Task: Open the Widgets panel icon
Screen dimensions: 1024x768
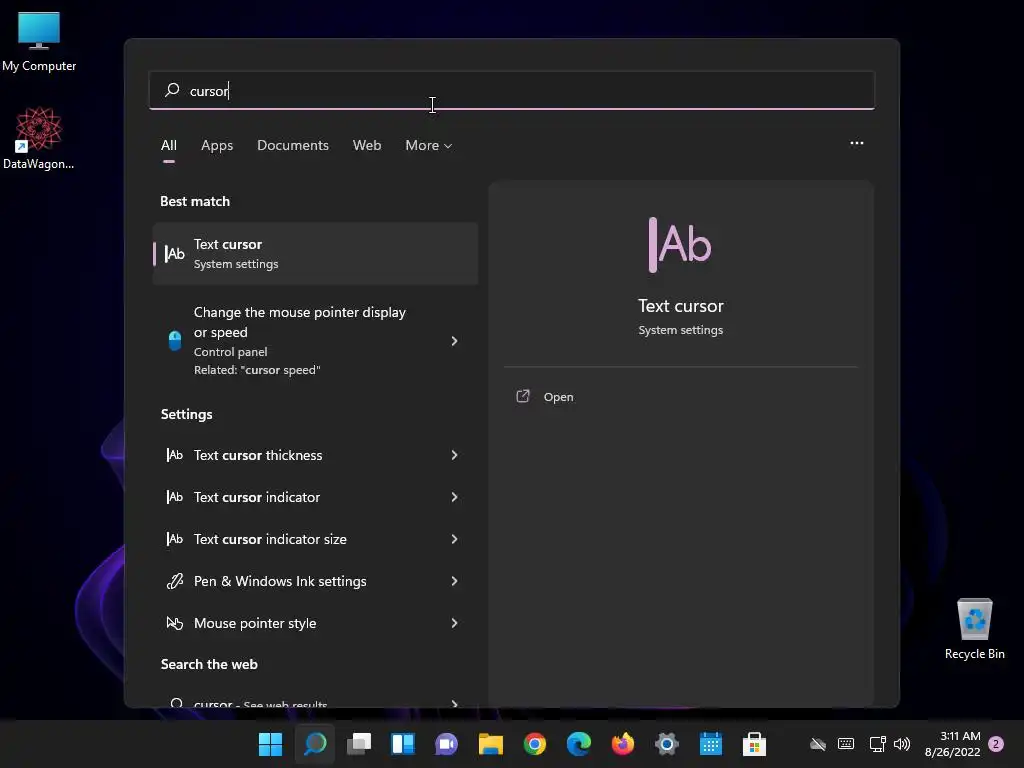Action: point(403,744)
